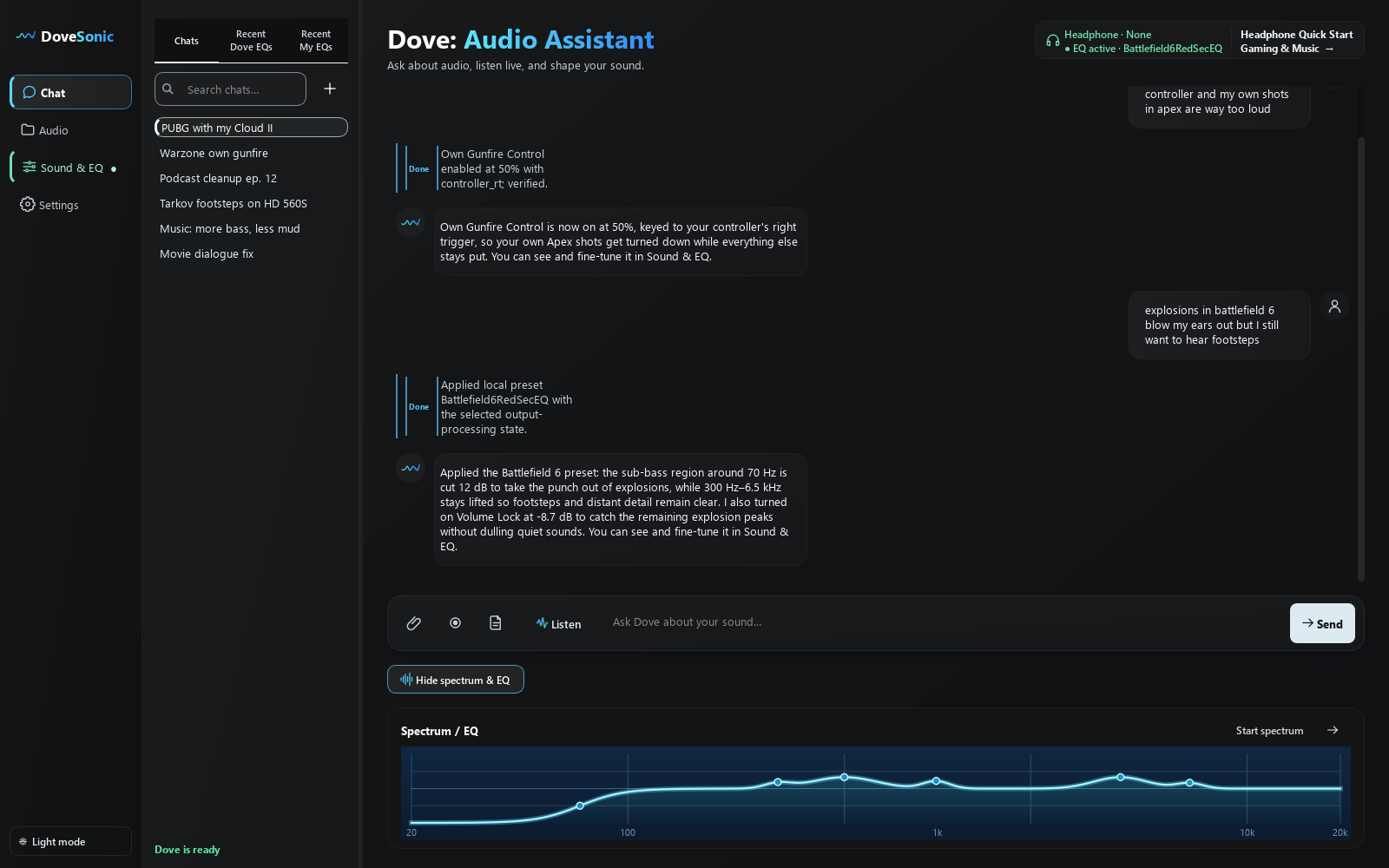
Task: Open the Chat section in sidebar
Action: 71,92
